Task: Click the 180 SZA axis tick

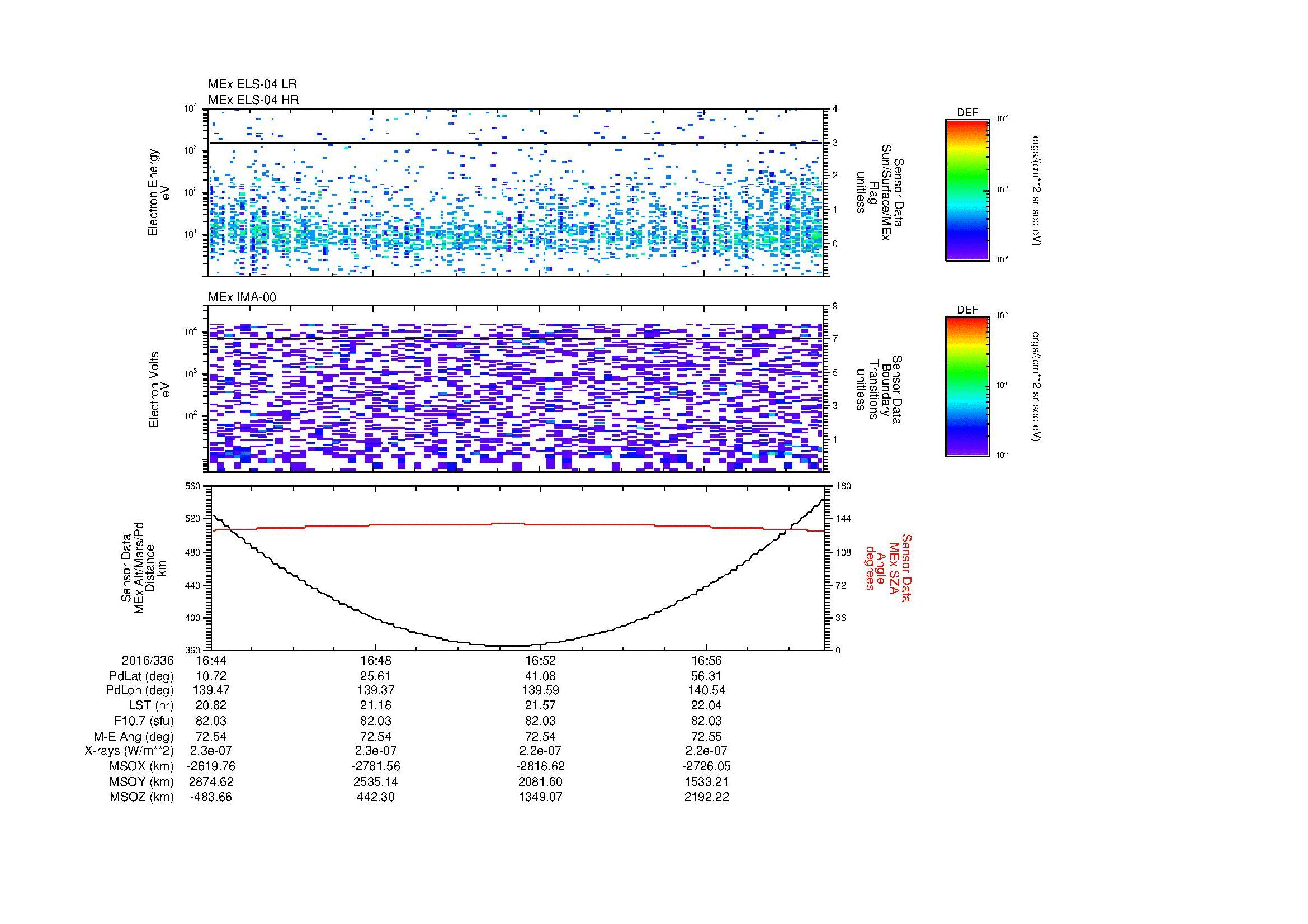Action: 843,486
